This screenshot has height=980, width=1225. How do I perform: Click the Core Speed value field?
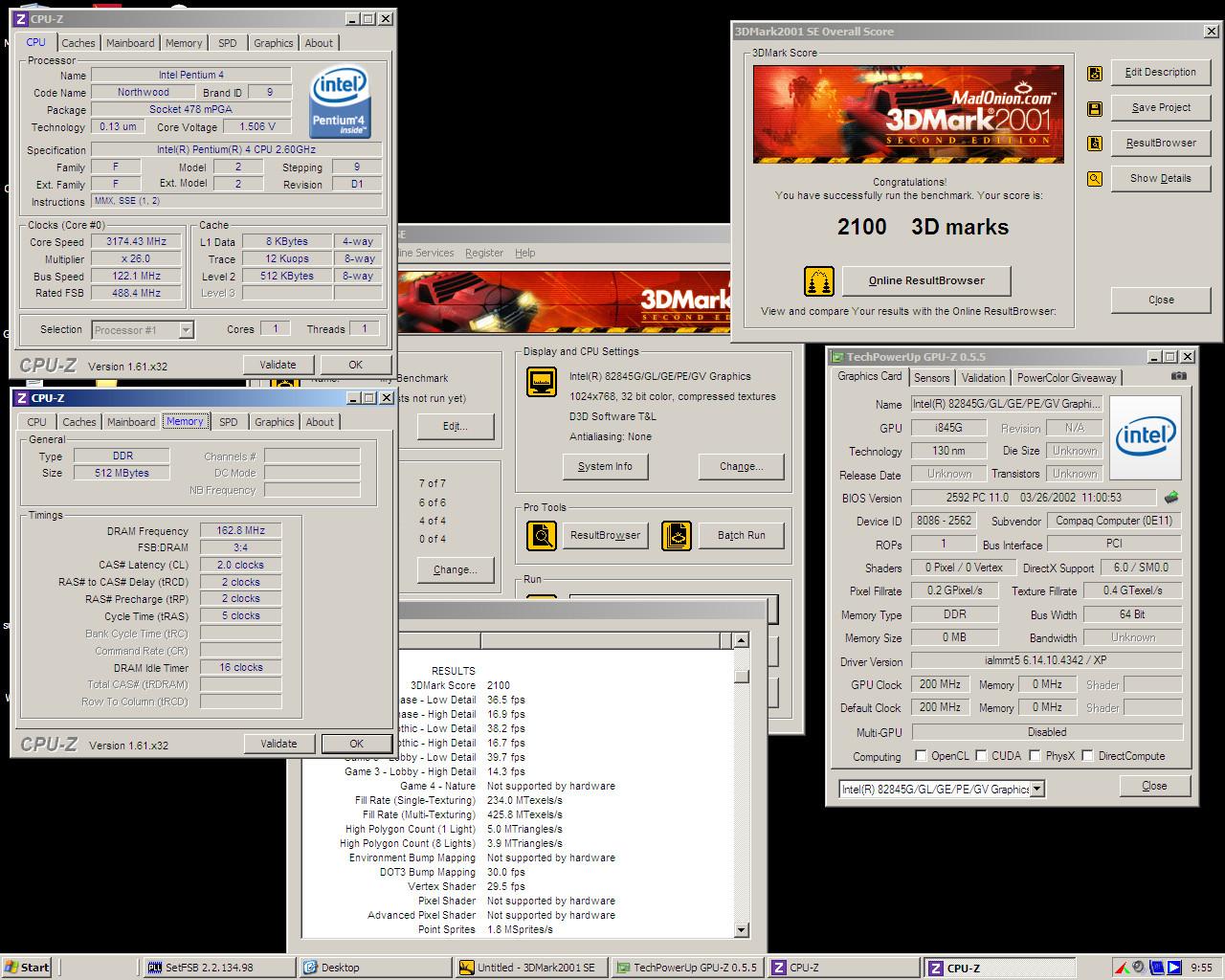tap(136, 242)
